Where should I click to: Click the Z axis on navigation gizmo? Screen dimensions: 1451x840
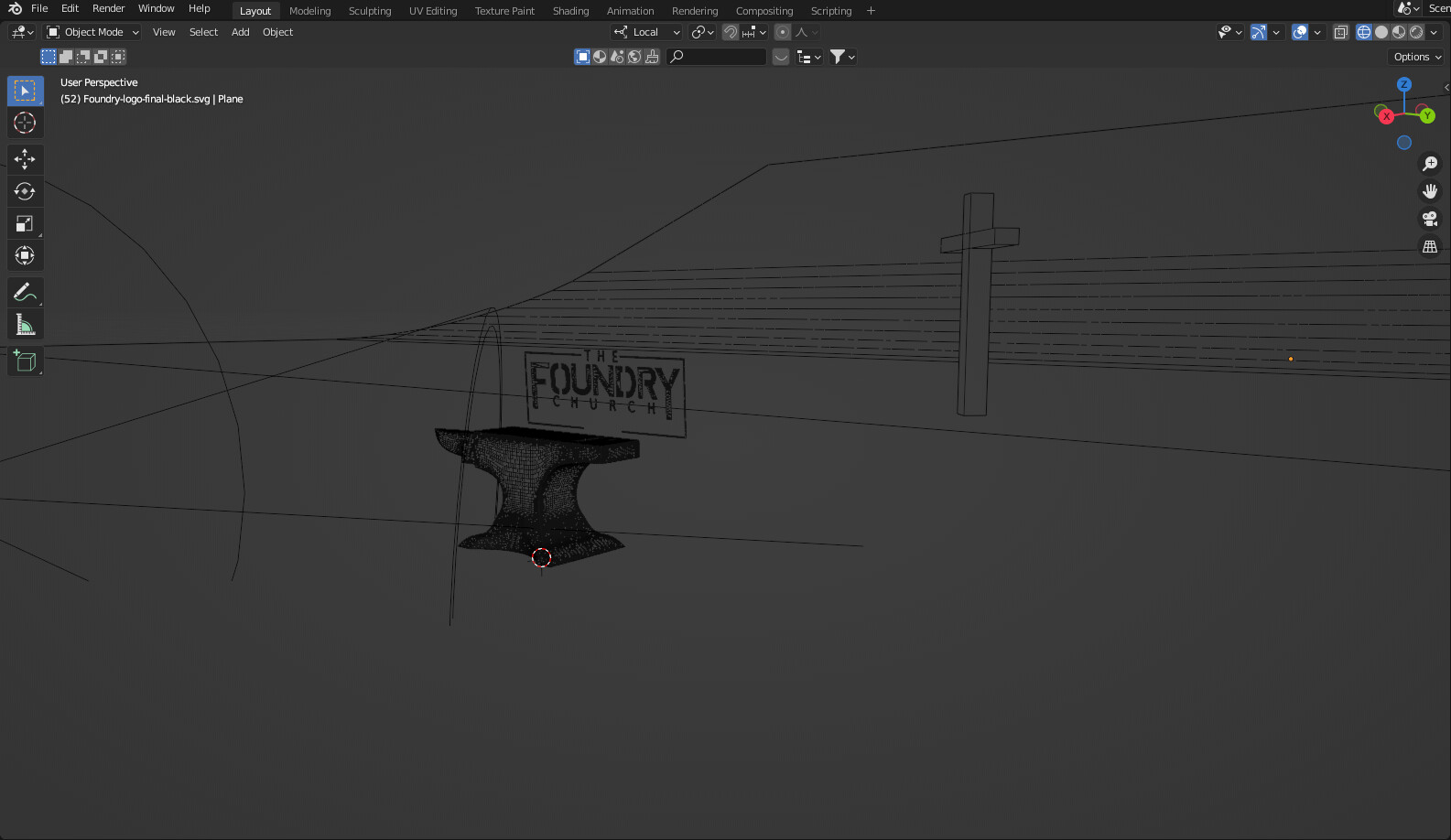point(1404,84)
